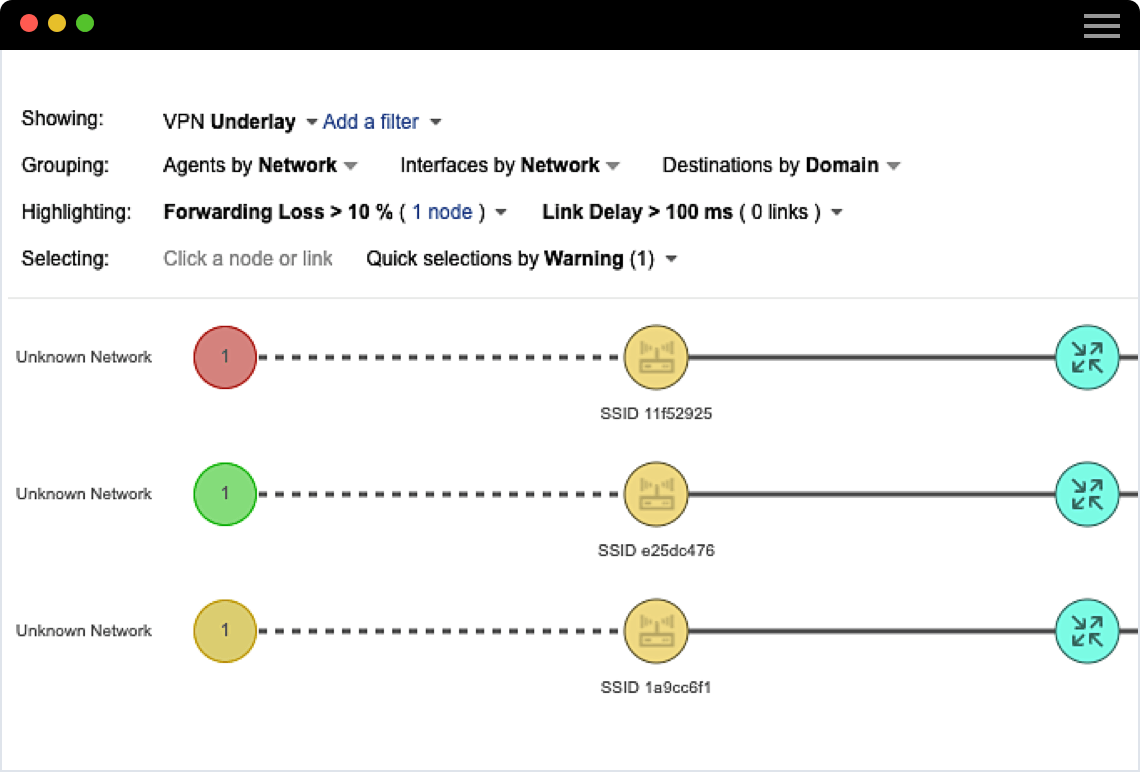Open Quick selections by Warning dropdown
This screenshot has height=772, width=1140.
[x=671, y=260]
